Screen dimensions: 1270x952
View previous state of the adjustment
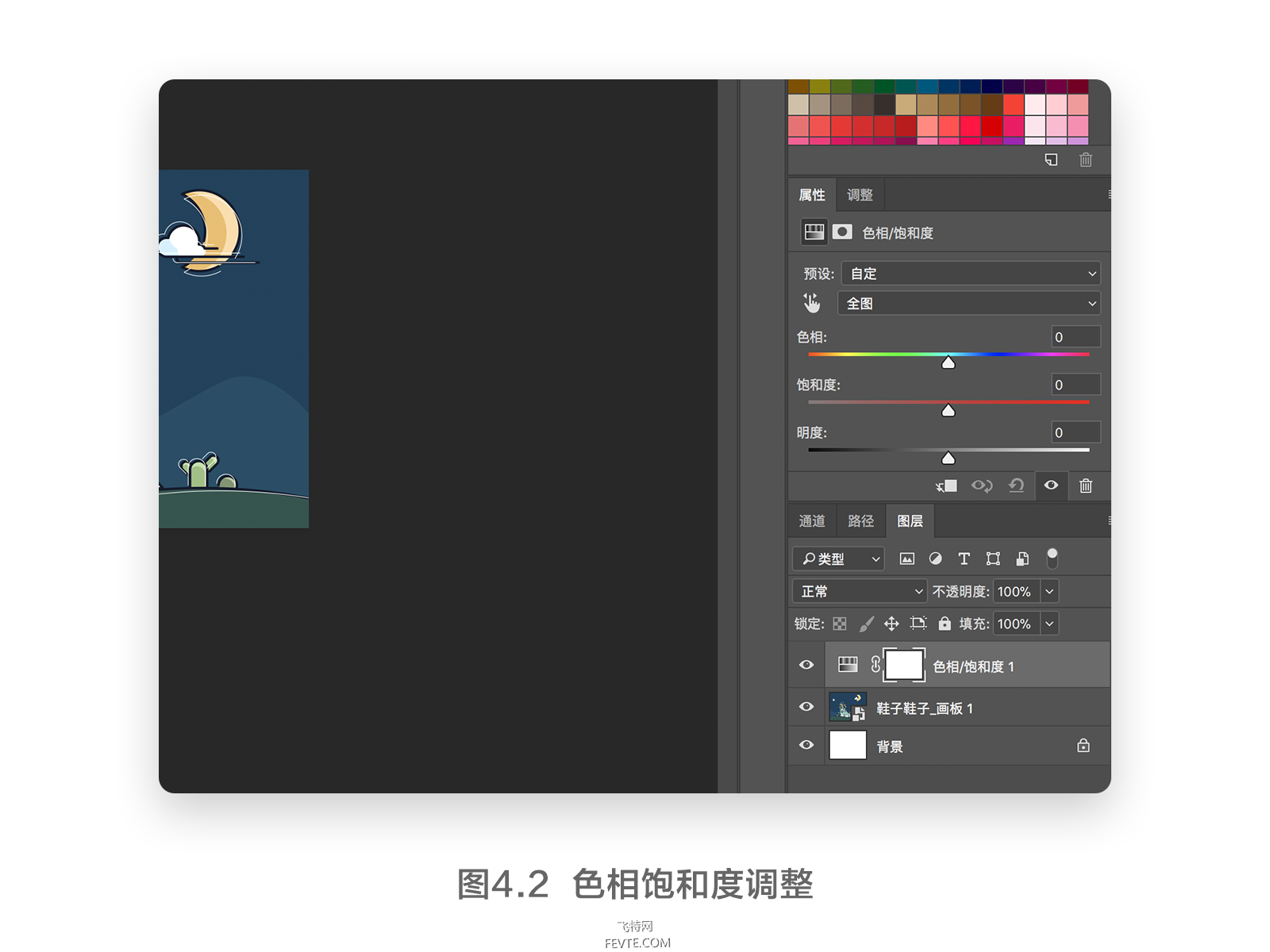[x=982, y=486]
